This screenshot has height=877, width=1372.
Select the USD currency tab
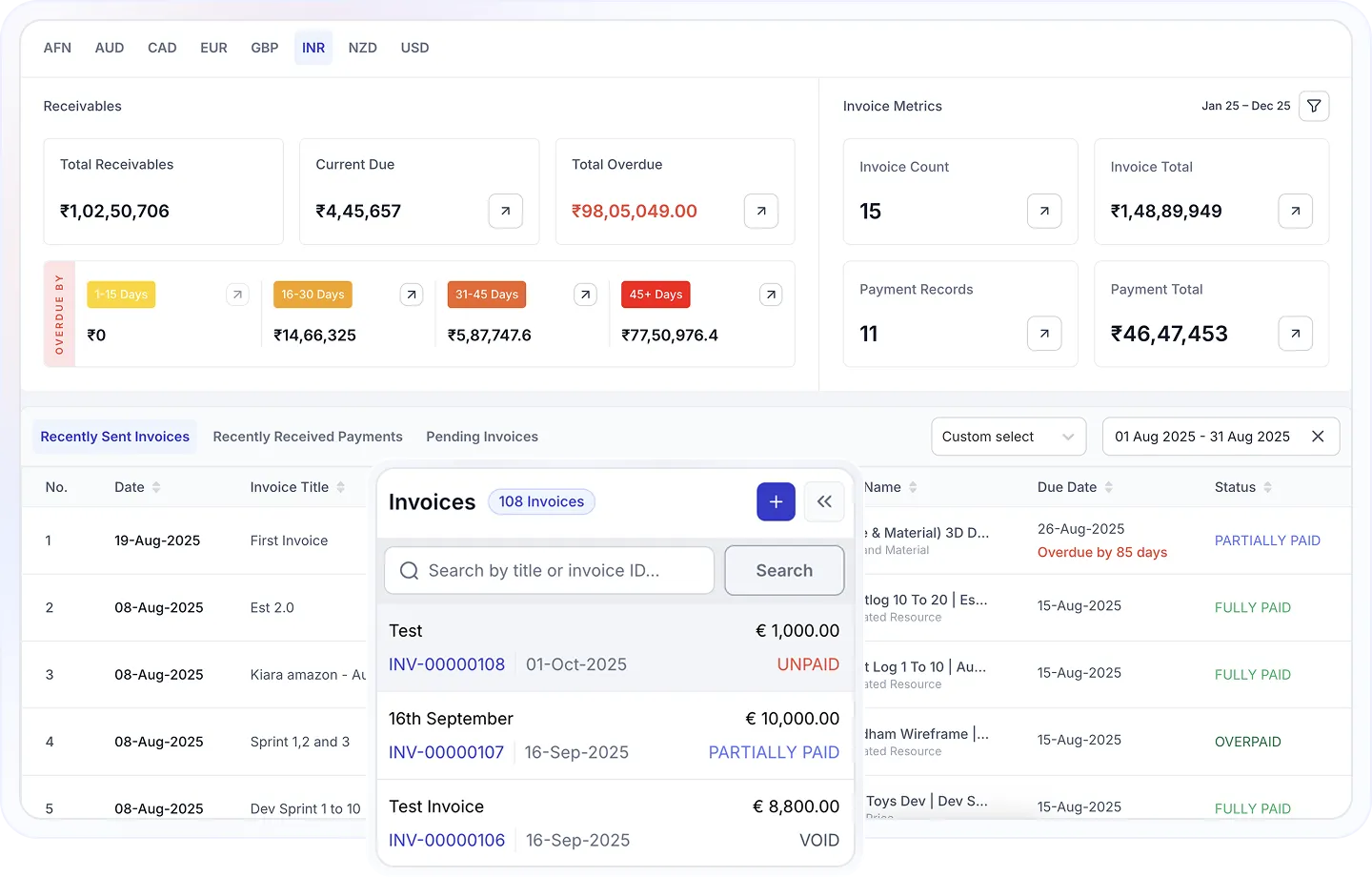point(414,47)
